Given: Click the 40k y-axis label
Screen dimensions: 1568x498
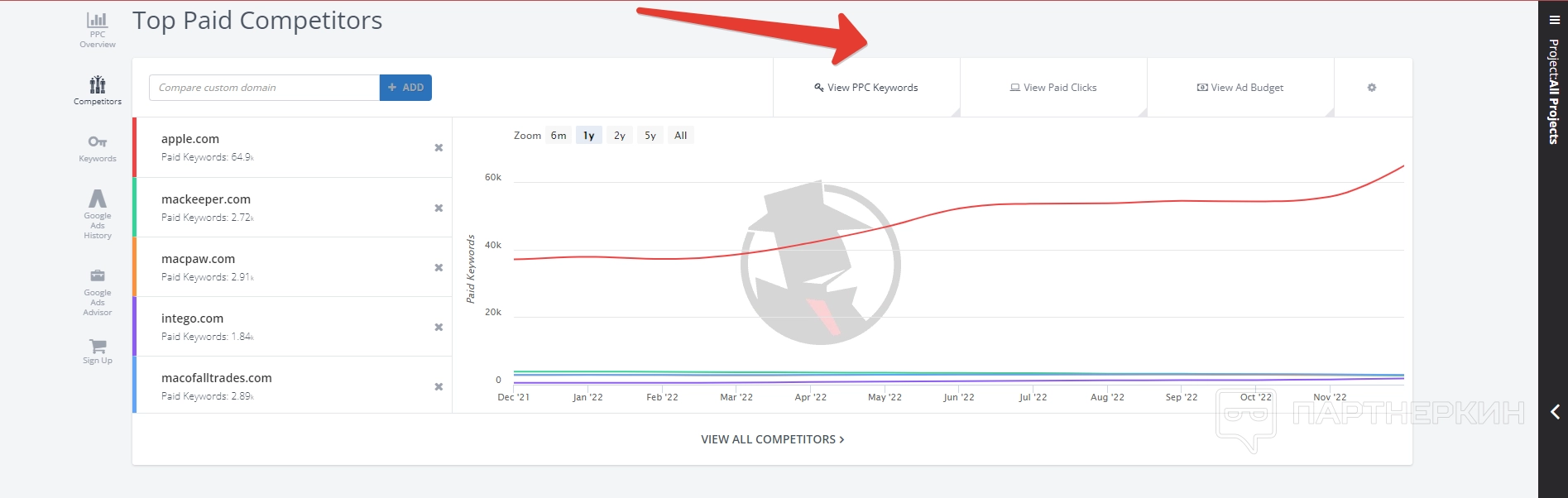Looking at the screenshot, I should pos(493,245).
